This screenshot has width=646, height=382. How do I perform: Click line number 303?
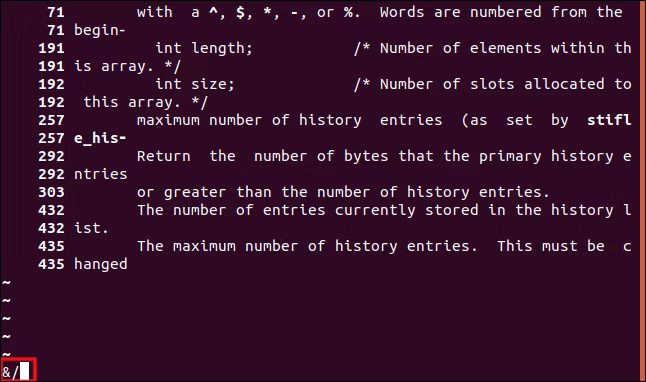(51, 192)
